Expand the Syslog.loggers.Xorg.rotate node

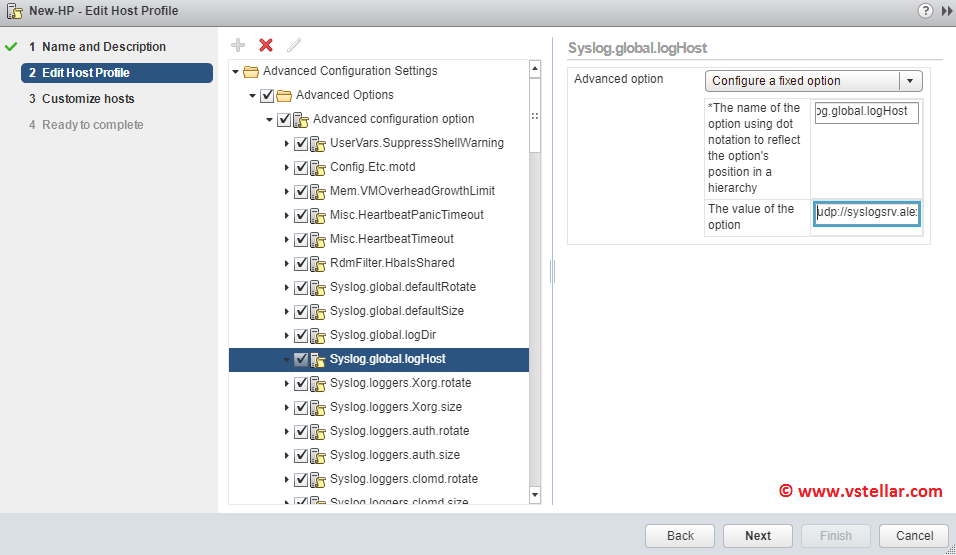(x=287, y=383)
